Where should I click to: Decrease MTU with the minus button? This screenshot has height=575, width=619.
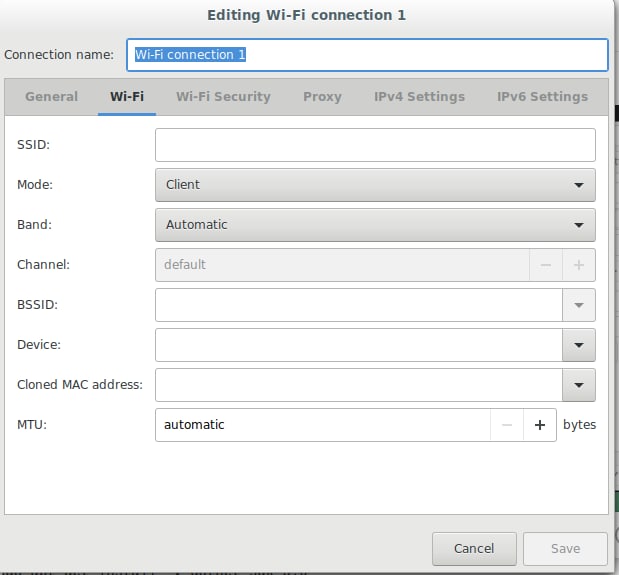[x=507, y=425]
